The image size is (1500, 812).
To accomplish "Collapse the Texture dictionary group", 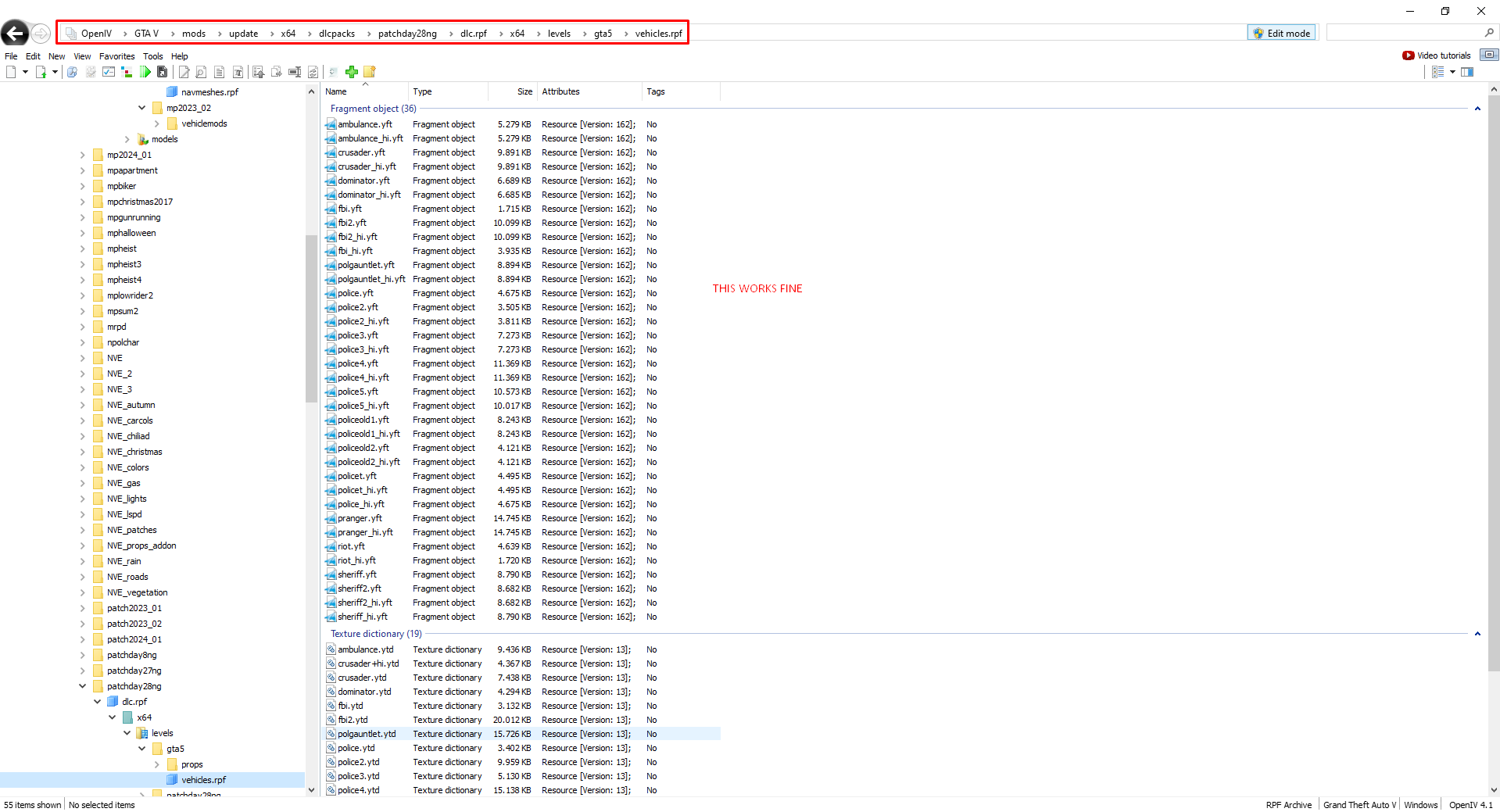I will 1477,634.
